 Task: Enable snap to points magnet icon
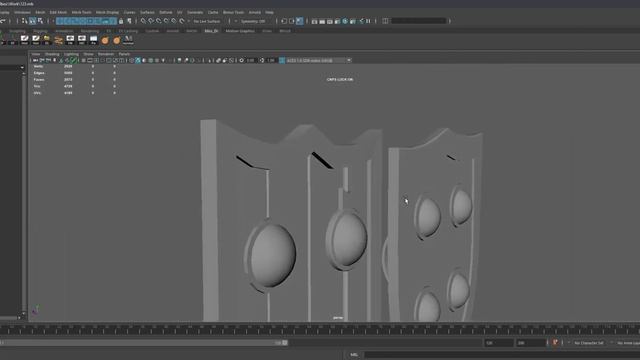click(x=158, y=21)
